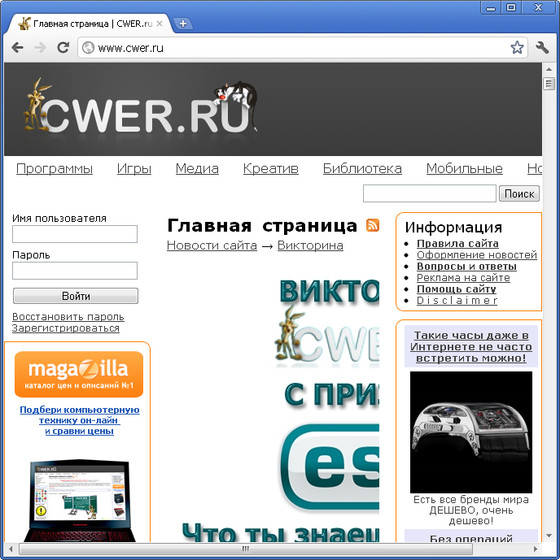
Task: Focus the Имя пользователя input field
Action: 75,234
